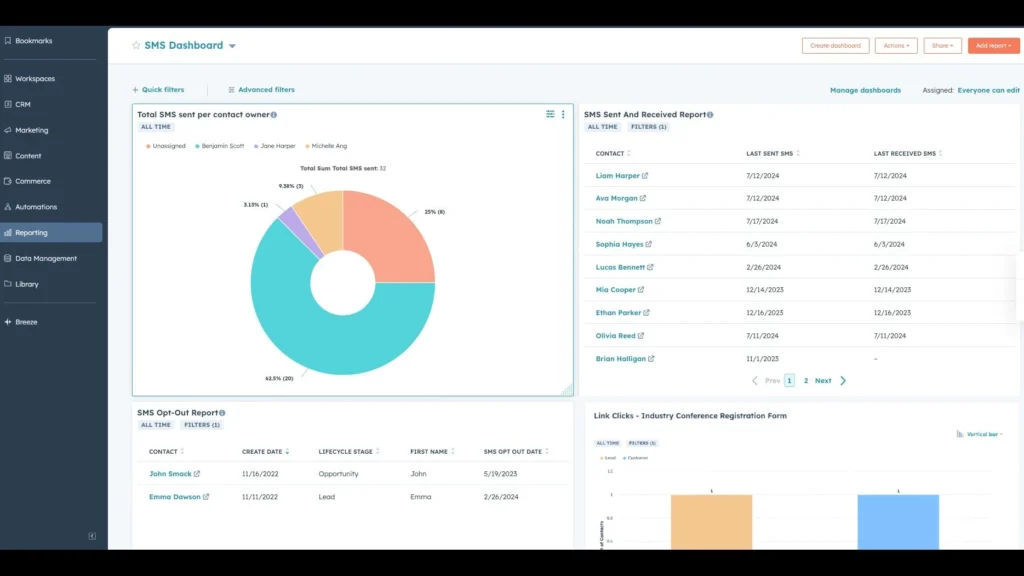Click info icon next to SMS Opt-Out Report
The image size is (1024, 576).
(222, 413)
